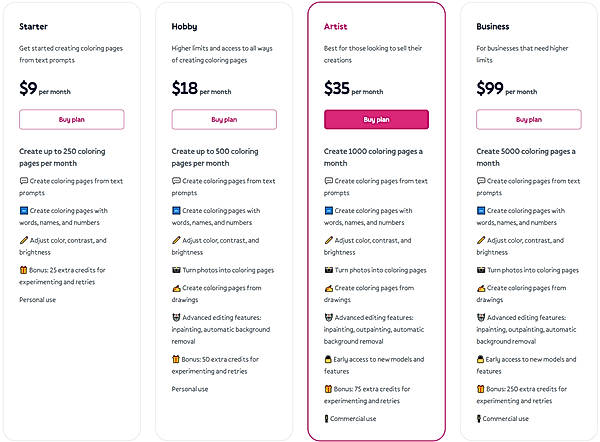Click the Business plan Buy plan button
This screenshot has height=442, width=600.
(528, 120)
